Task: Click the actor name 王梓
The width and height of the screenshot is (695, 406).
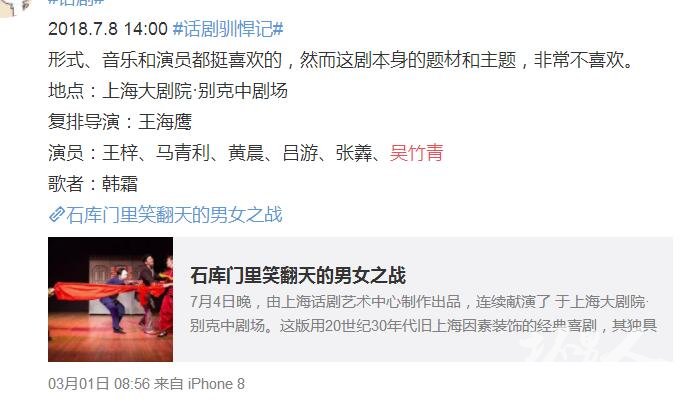Action: pyautogui.click(x=120, y=153)
